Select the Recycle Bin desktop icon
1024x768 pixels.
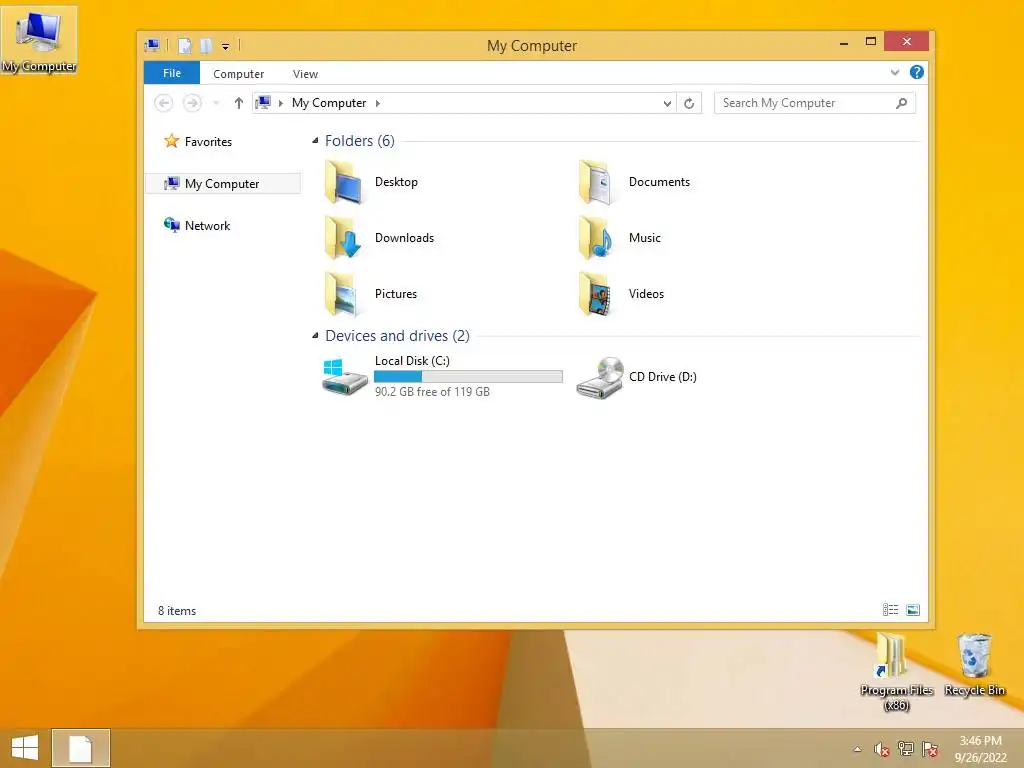974,665
